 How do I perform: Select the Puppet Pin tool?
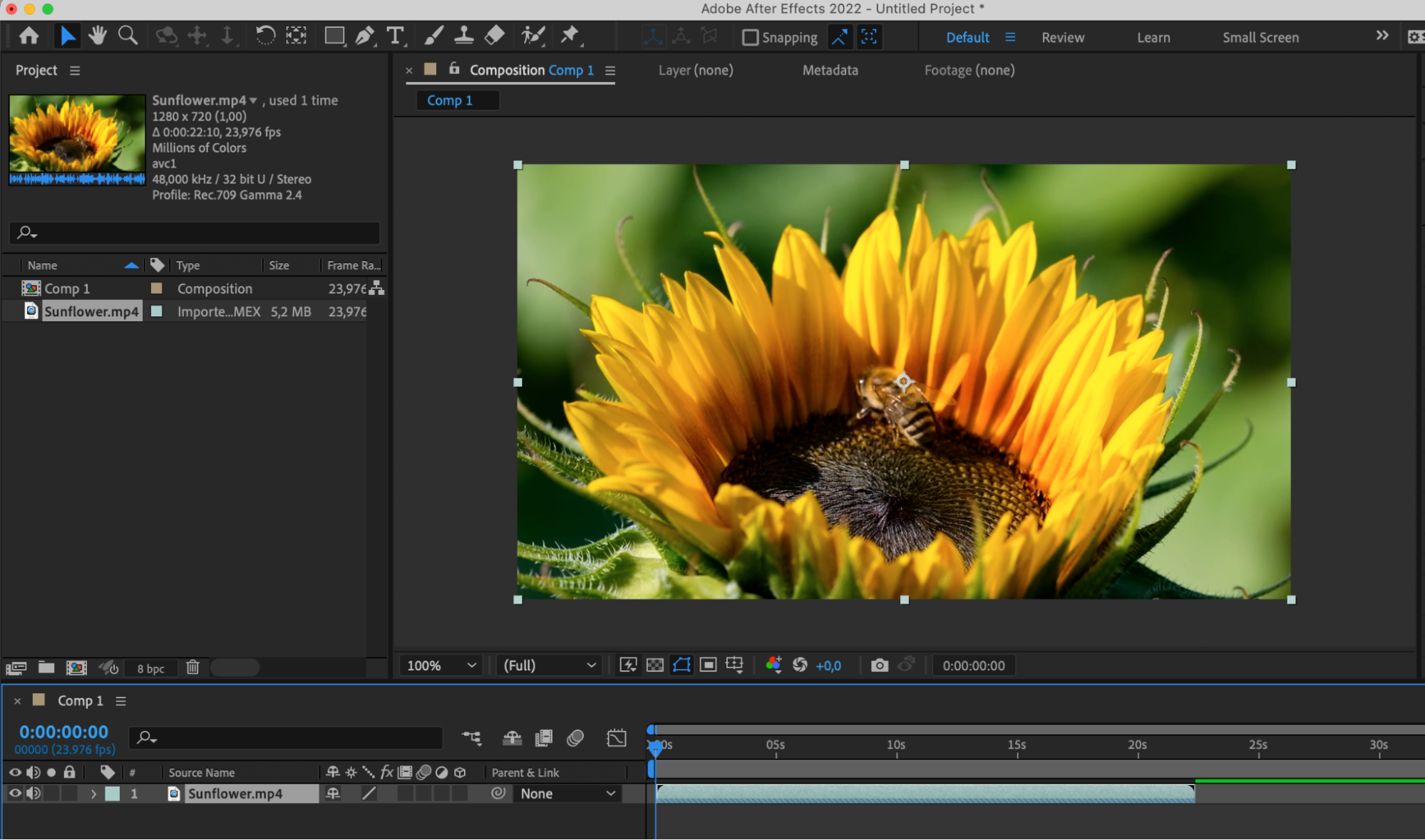click(570, 36)
